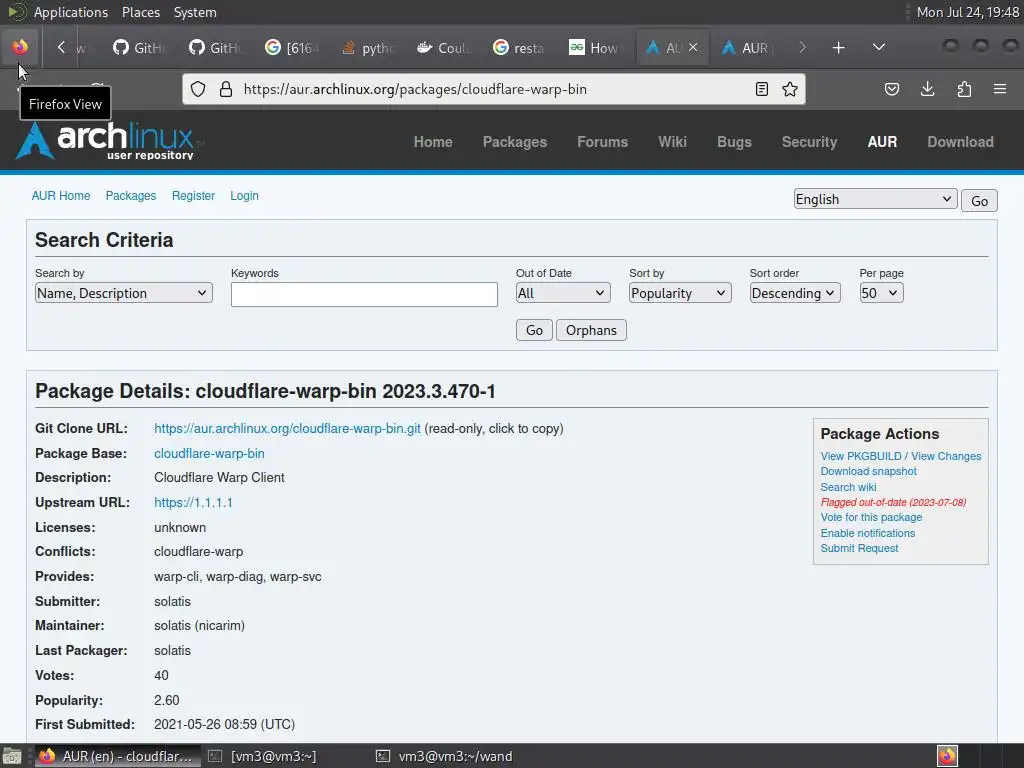
Task: Click the Login link
Action: click(x=244, y=196)
